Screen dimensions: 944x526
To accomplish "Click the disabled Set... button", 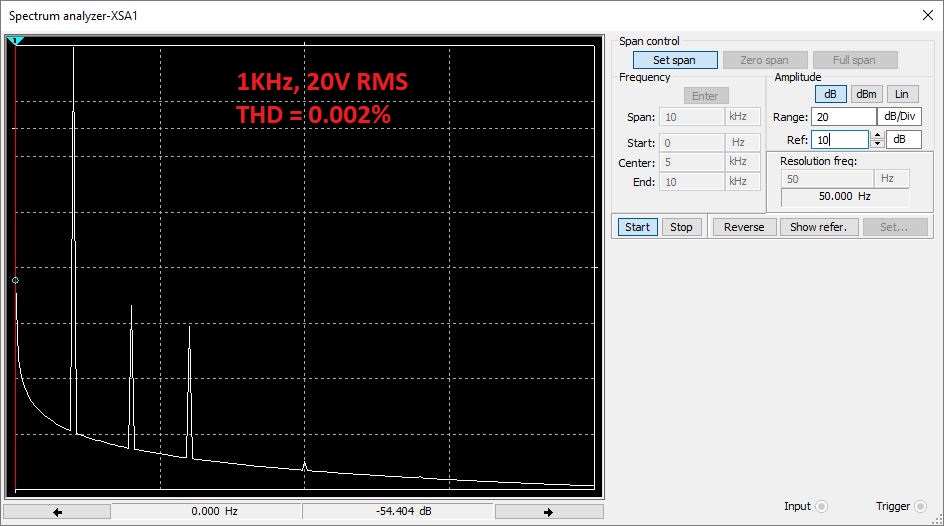I will click(x=895, y=227).
